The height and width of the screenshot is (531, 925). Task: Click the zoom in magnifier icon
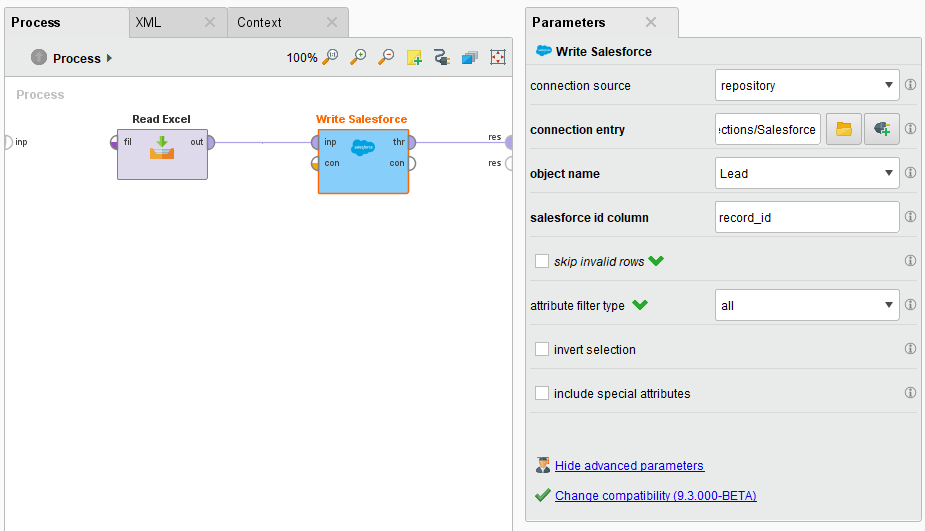(x=359, y=58)
